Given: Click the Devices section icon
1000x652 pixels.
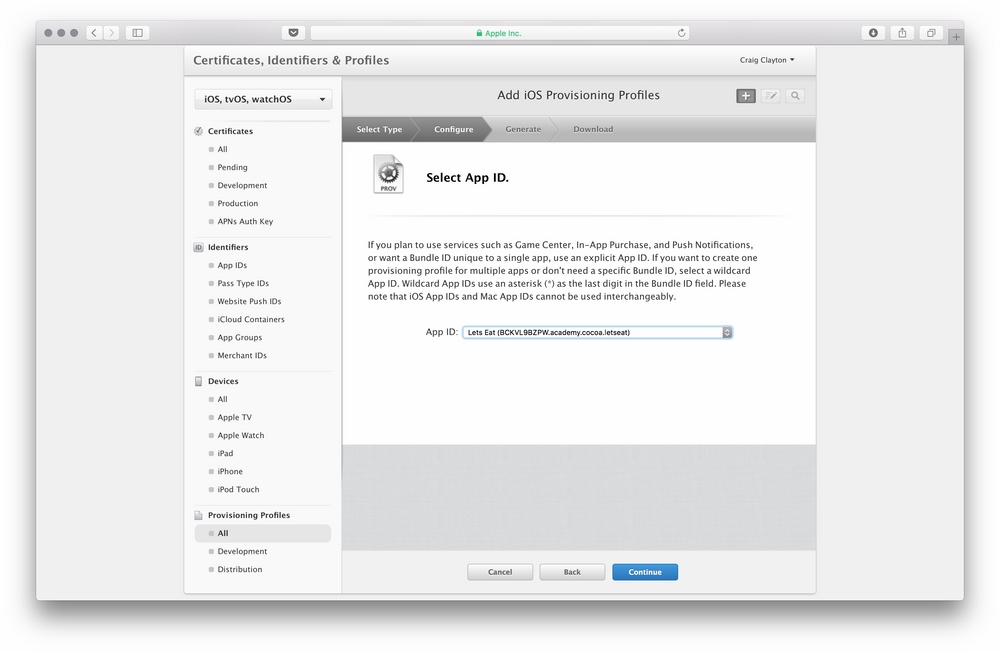Looking at the screenshot, I should click(x=198, y=381).
